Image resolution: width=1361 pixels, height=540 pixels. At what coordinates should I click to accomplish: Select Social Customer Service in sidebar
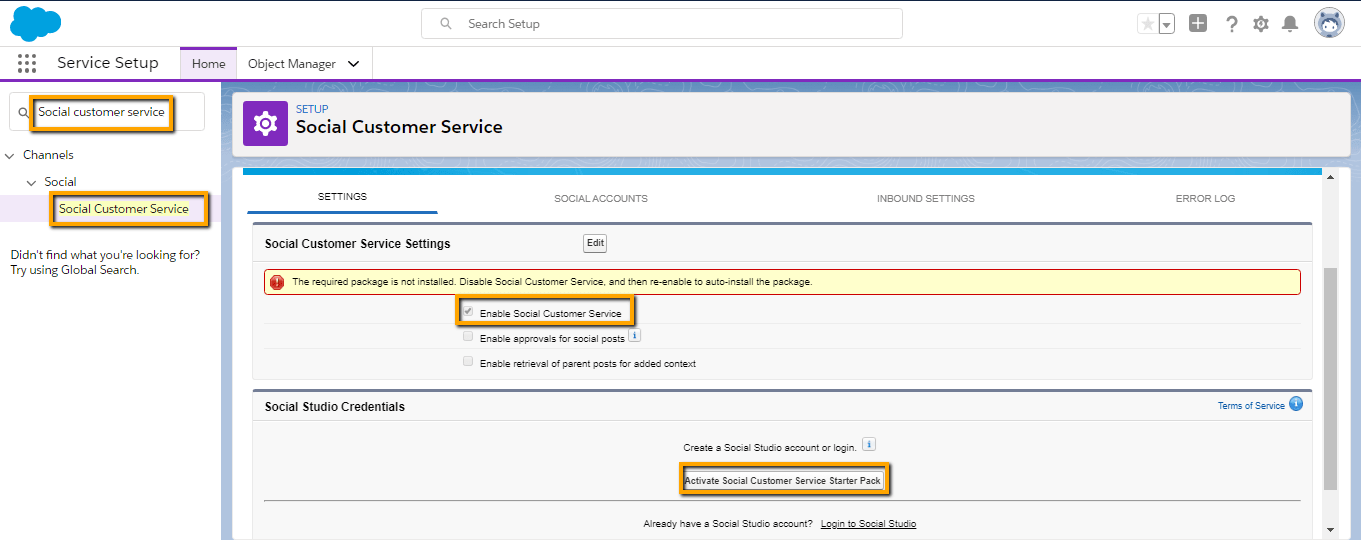click(124, 209)
